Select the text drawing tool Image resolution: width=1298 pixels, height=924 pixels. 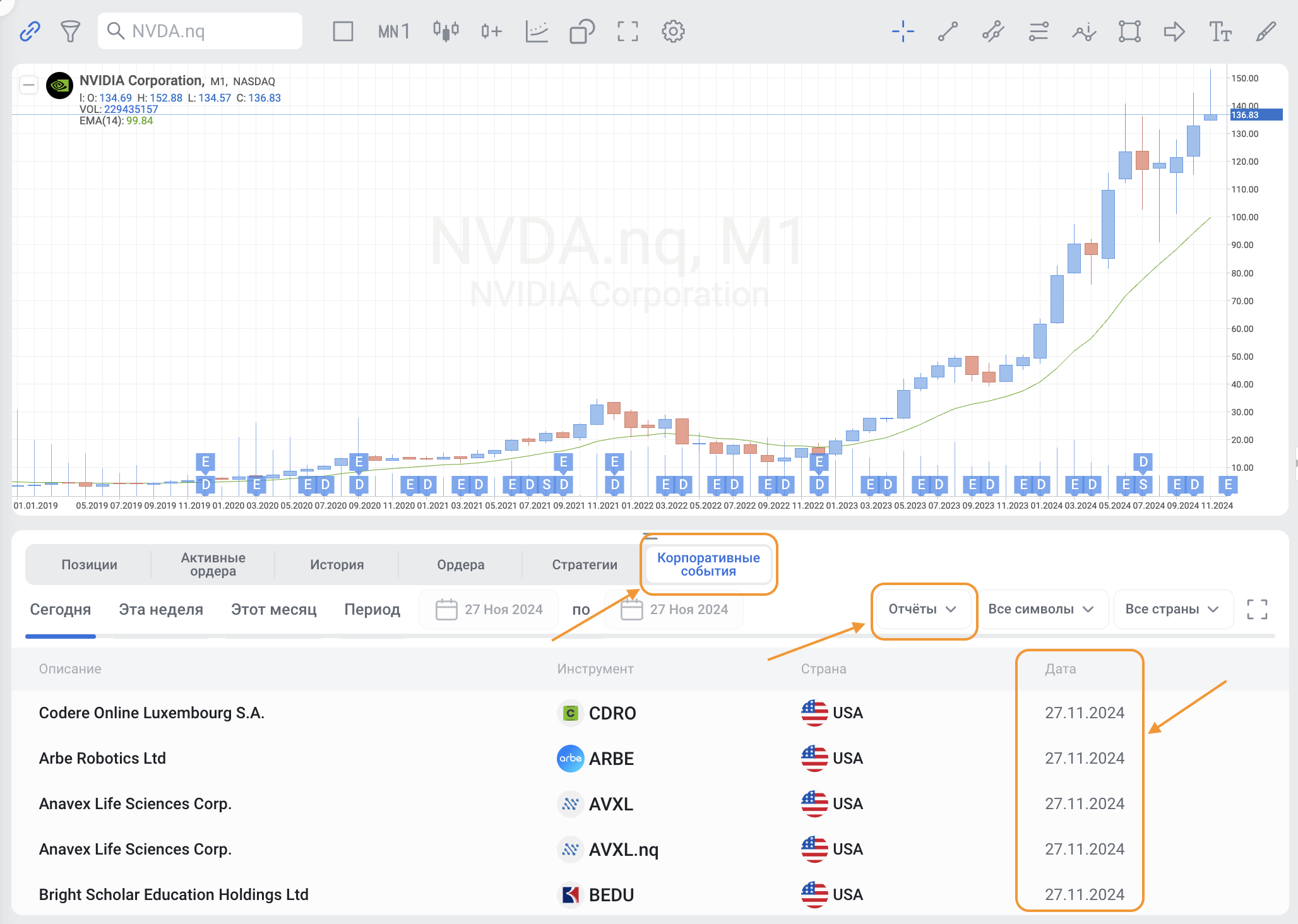pyautogui.click(x=1220, y=31)
